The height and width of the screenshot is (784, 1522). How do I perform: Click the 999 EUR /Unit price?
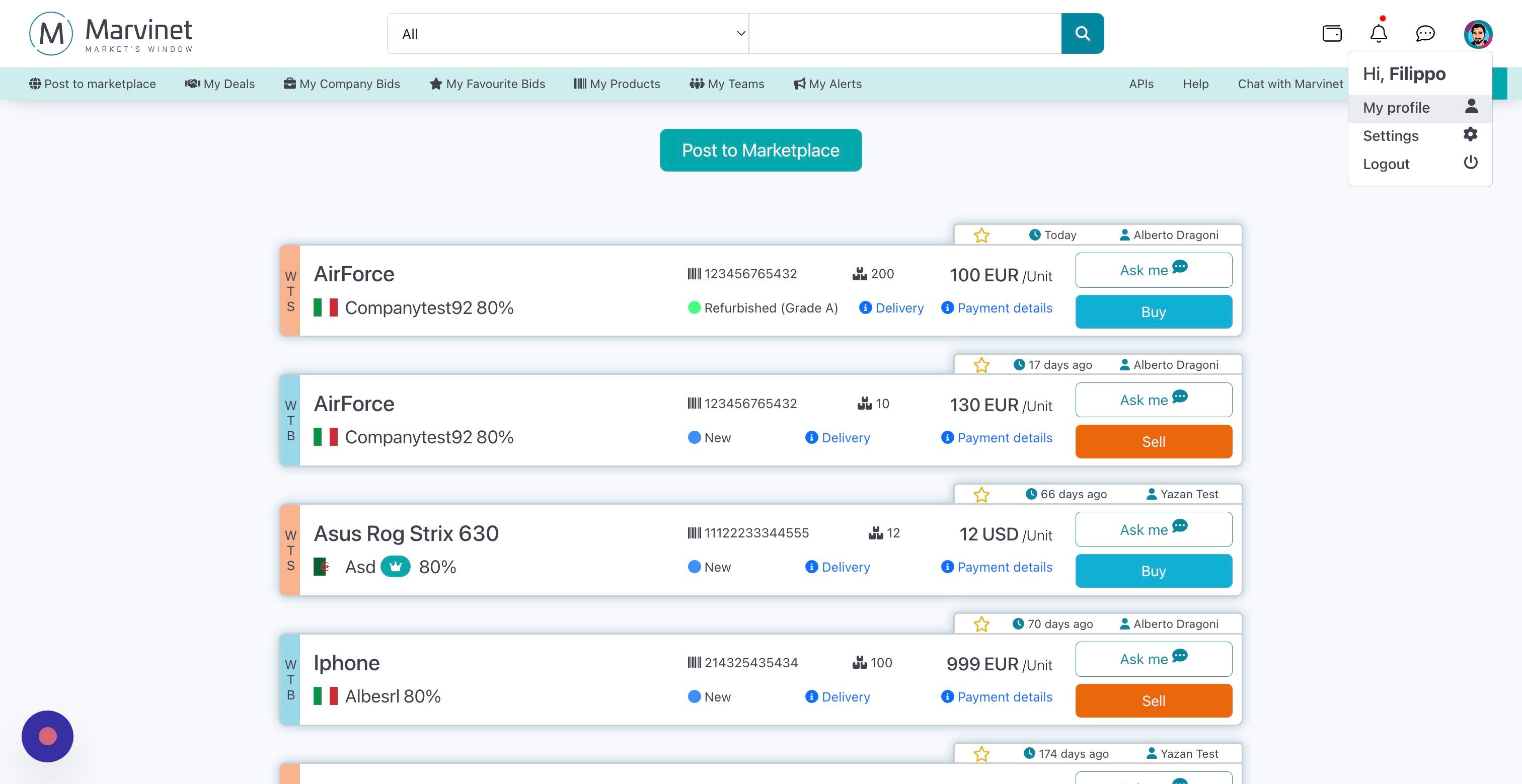point(999,664)
